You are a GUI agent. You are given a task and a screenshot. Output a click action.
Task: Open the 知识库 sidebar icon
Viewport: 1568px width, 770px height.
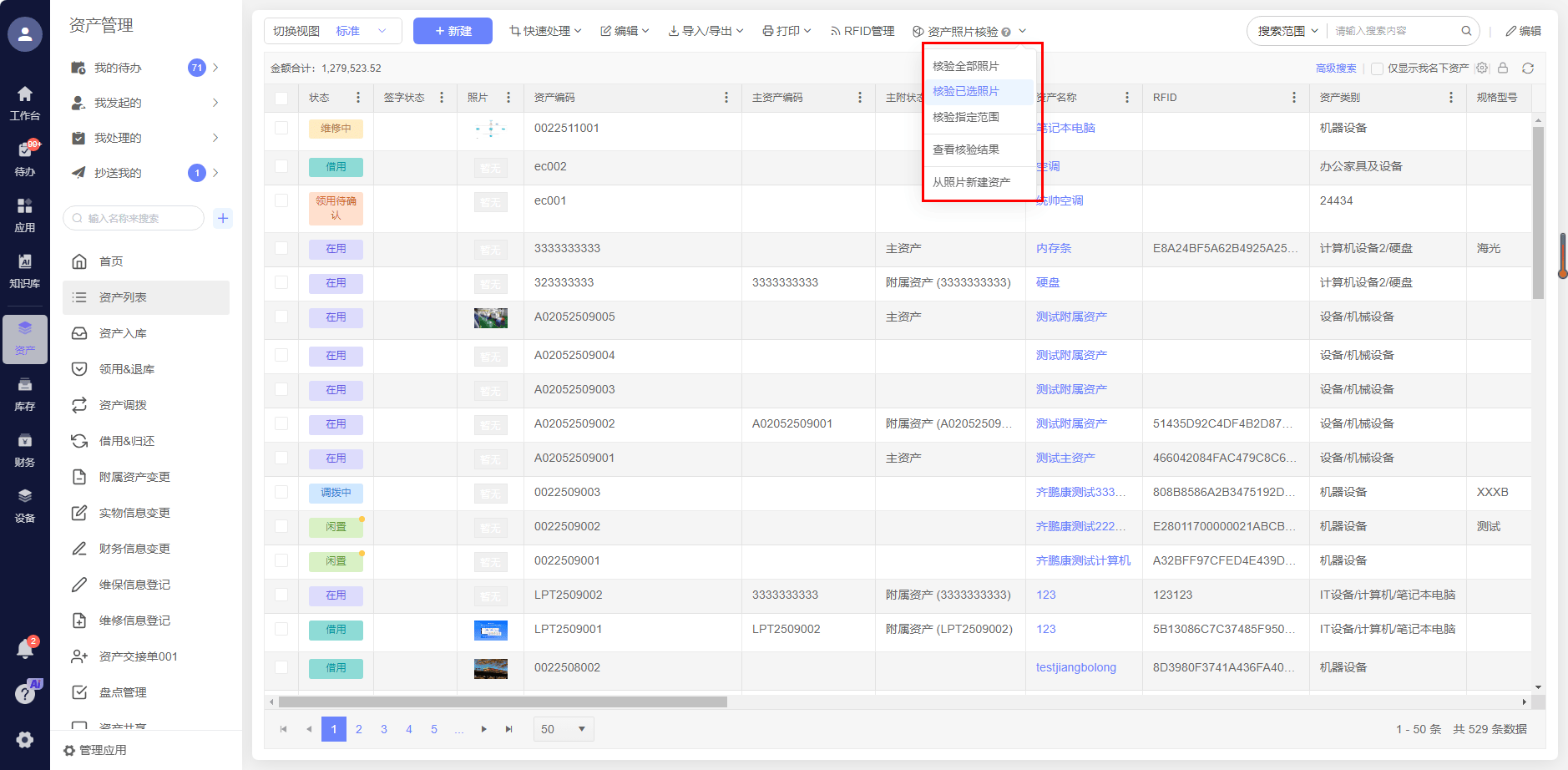(25, 271)
